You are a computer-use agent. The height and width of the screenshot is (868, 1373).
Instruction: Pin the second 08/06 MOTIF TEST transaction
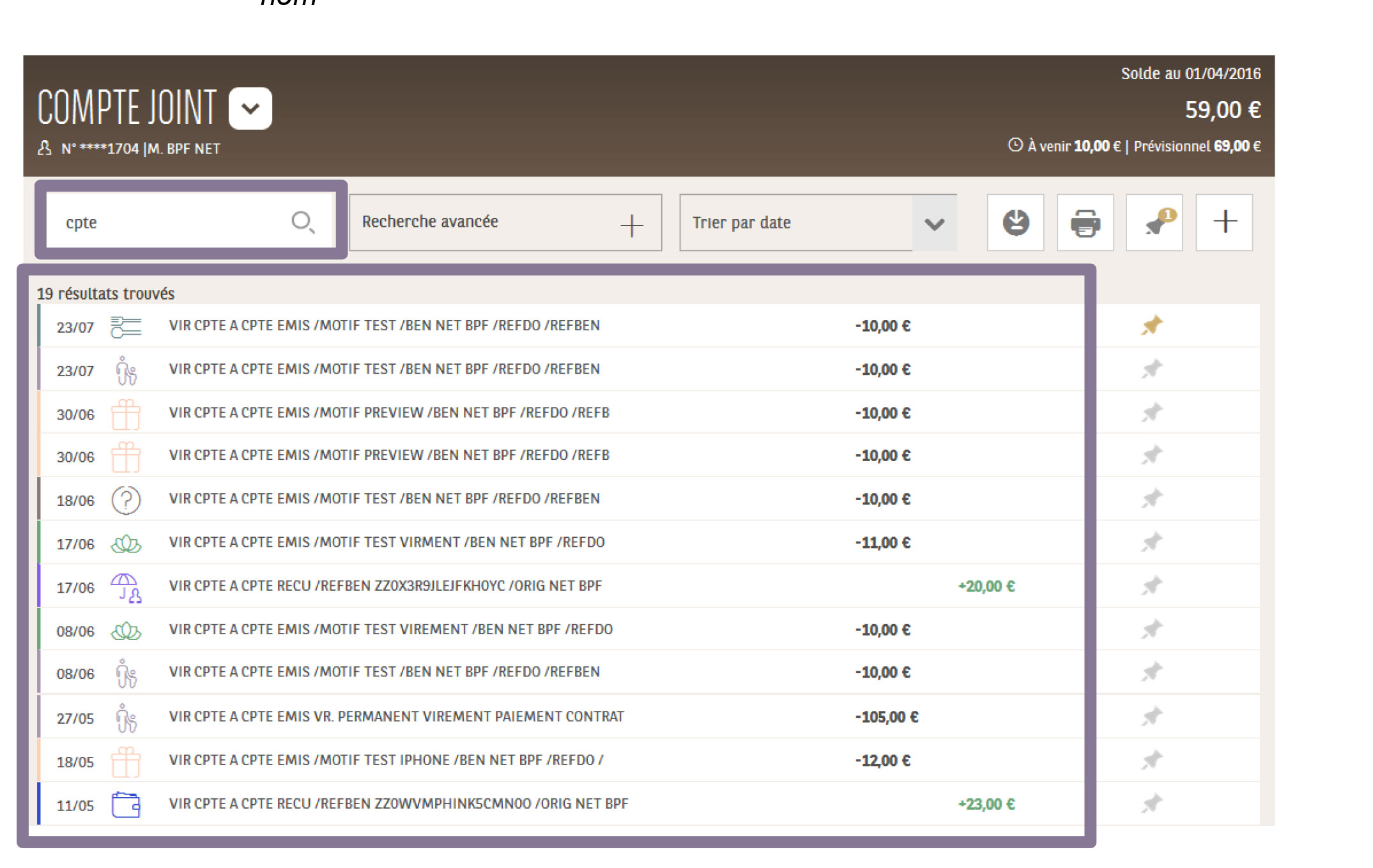tap(1151, 672)
